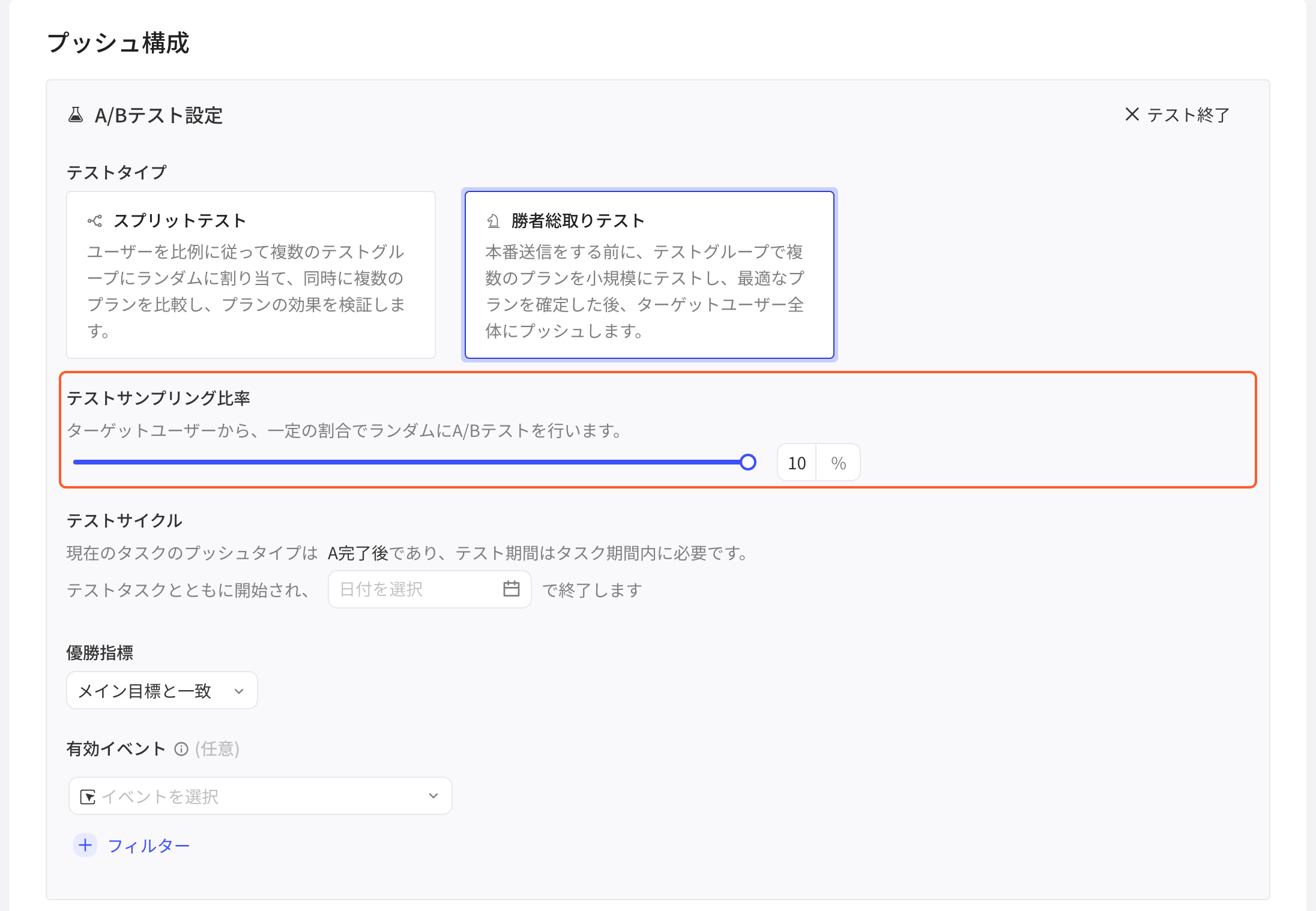Click the テスト終了 button label
The image size is (1316, 911).
click(1188, 115)
